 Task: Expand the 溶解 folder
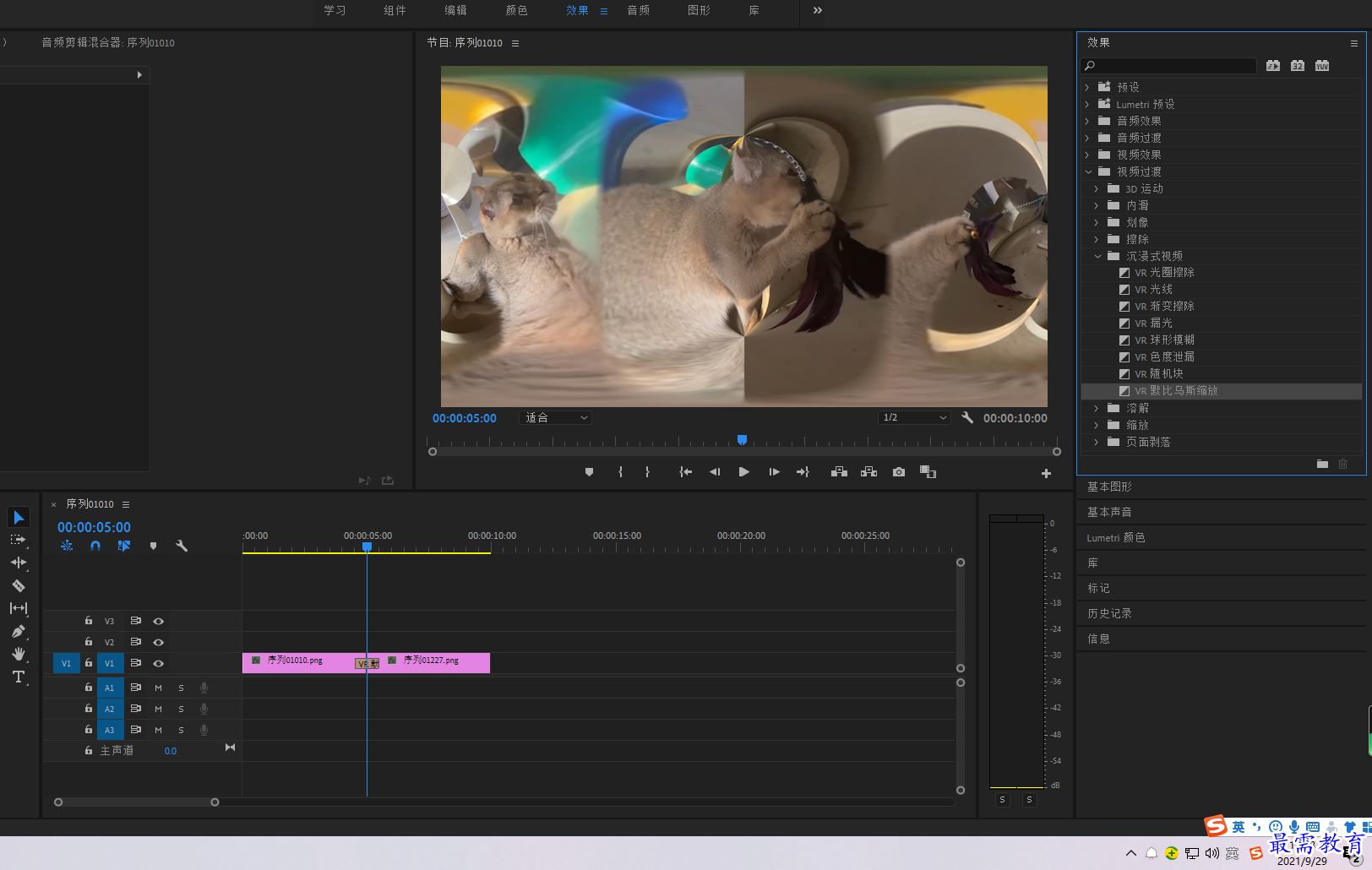pos(1097,408)
